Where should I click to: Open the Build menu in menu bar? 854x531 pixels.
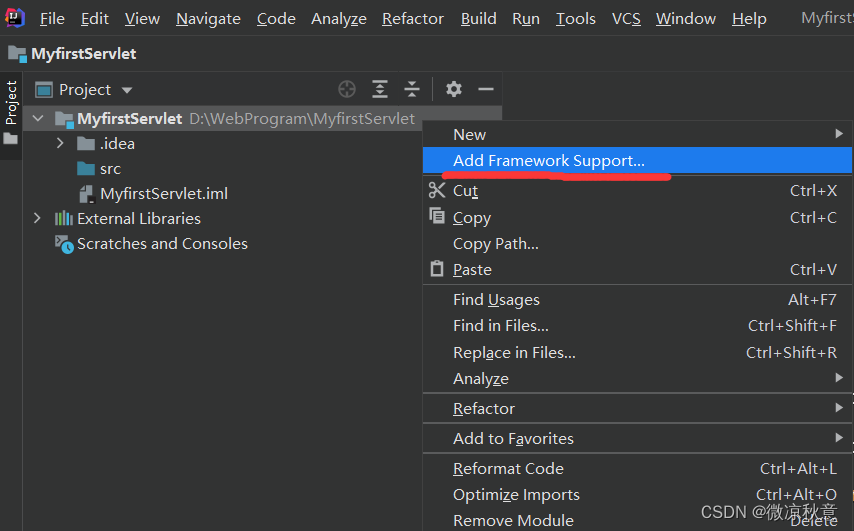pos(478,19)
